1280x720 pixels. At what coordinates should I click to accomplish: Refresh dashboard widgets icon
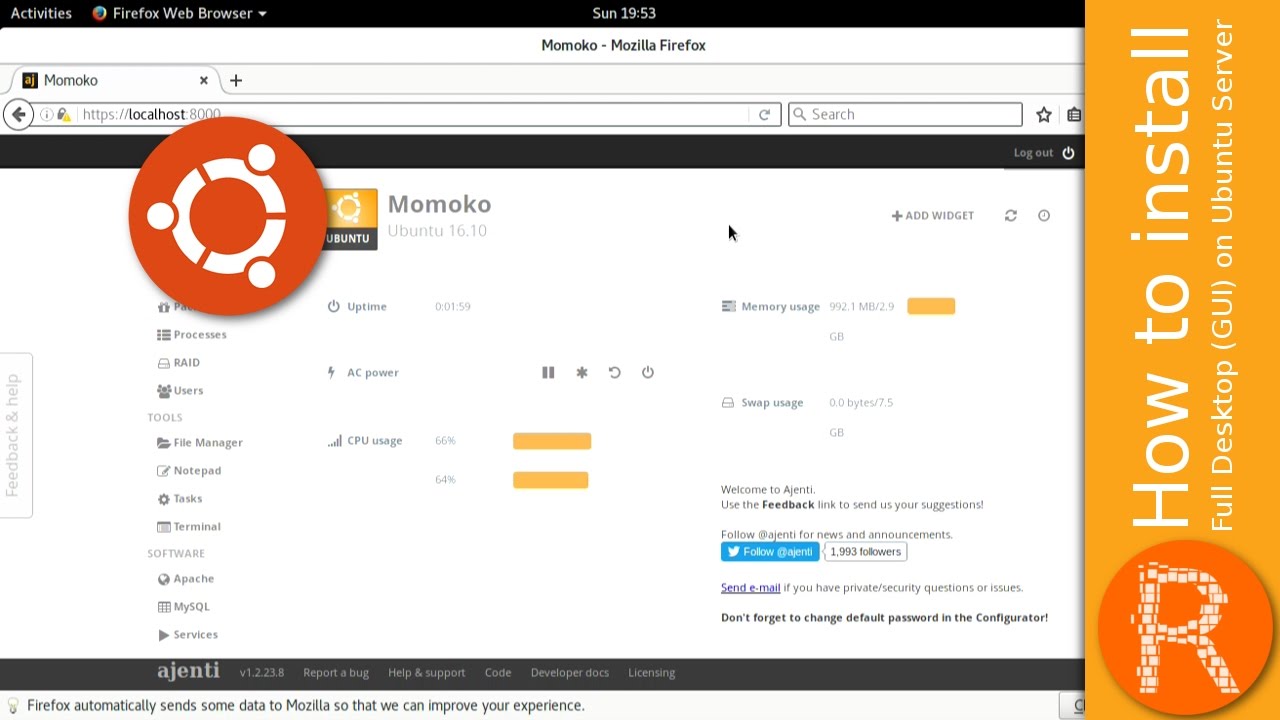point(1011,215)
